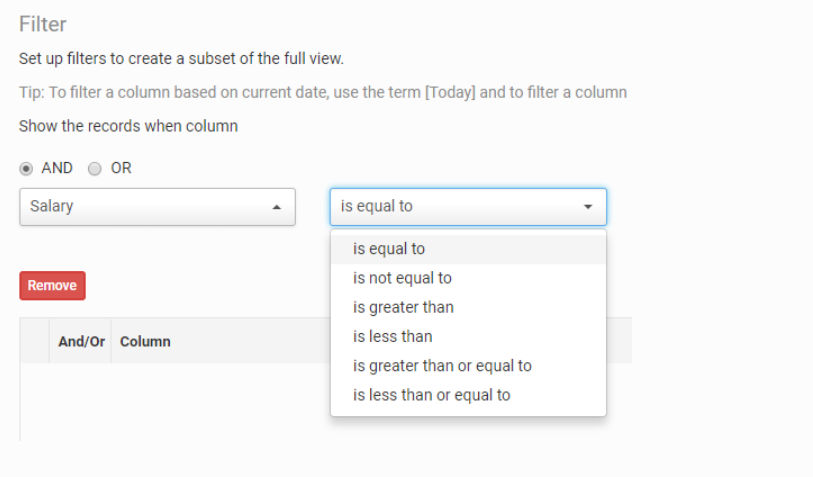The width and height of the screenshot is (813, 477).
Task: Click the Salary dropdown arrow icon
Action: click(x=277, y=207)
